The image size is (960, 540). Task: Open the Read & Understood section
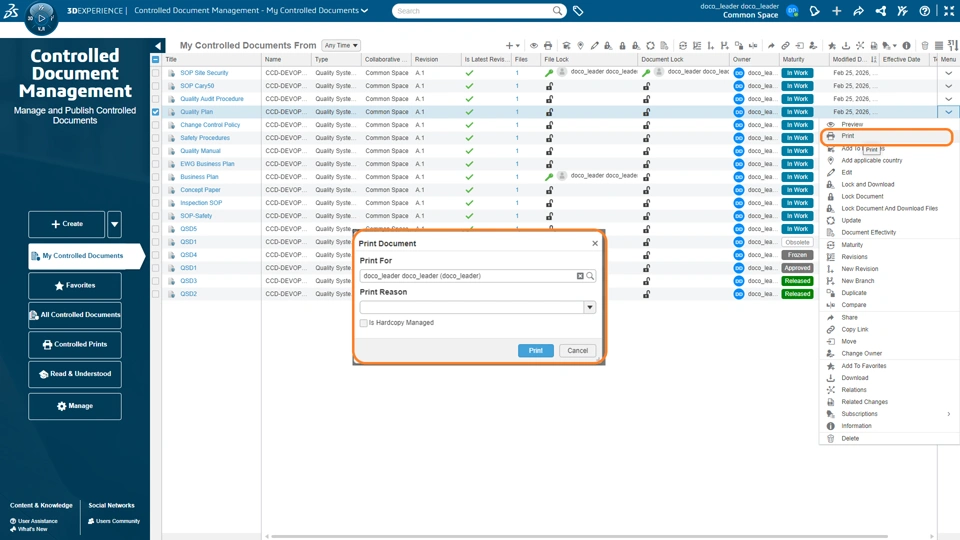(x=75, y=373)
